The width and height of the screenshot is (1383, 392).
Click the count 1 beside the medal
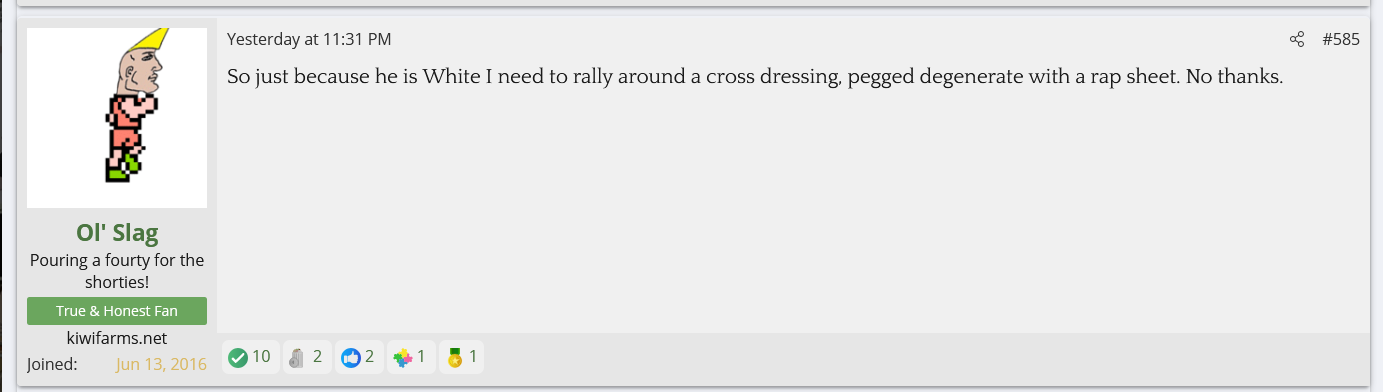473,356
